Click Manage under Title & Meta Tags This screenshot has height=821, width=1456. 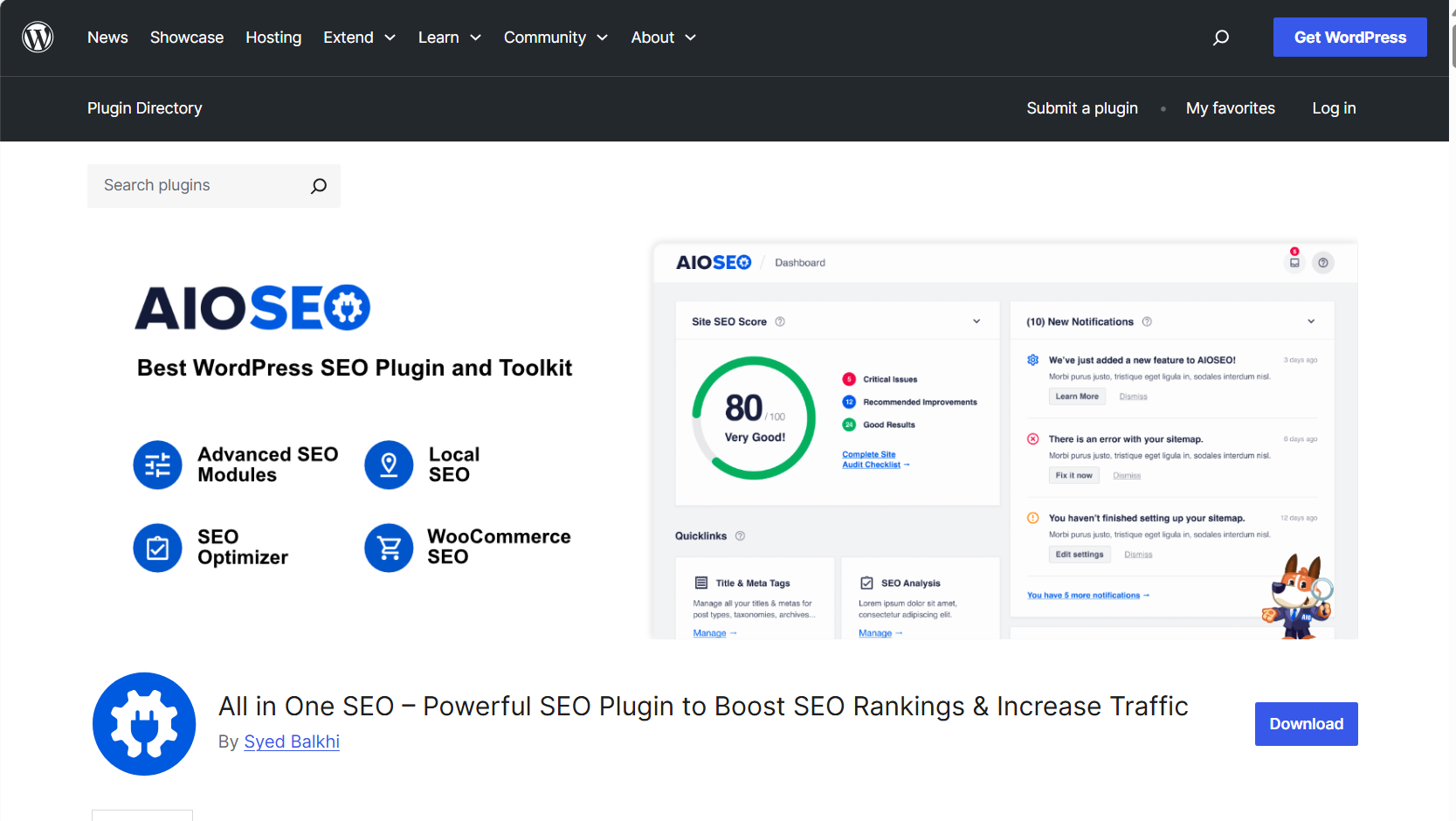pyautogui.click(x=714, y=633)
